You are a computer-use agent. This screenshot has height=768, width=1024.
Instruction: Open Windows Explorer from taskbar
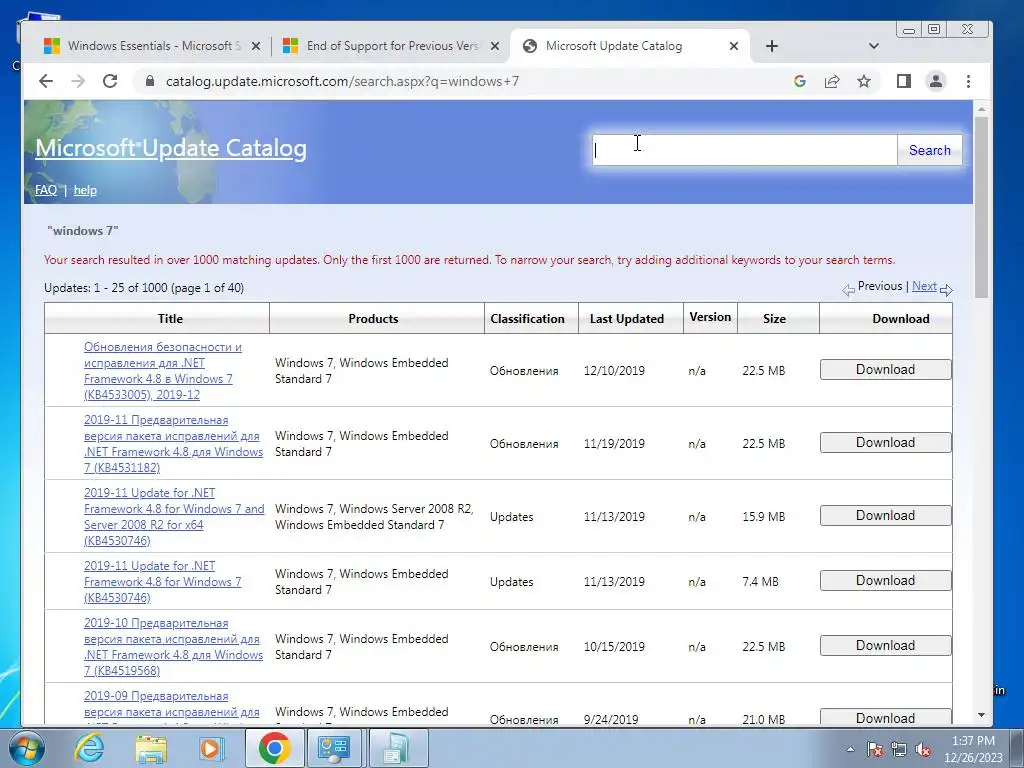(151, 748)
